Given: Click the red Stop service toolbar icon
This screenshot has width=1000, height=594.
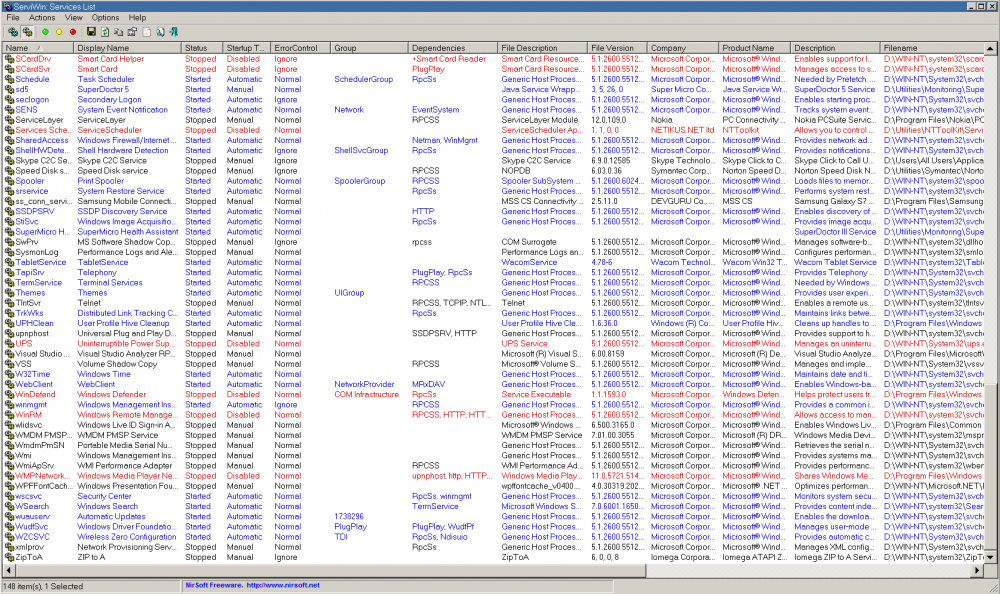Looking at the screenshot, I should click(x=73, y=32).
